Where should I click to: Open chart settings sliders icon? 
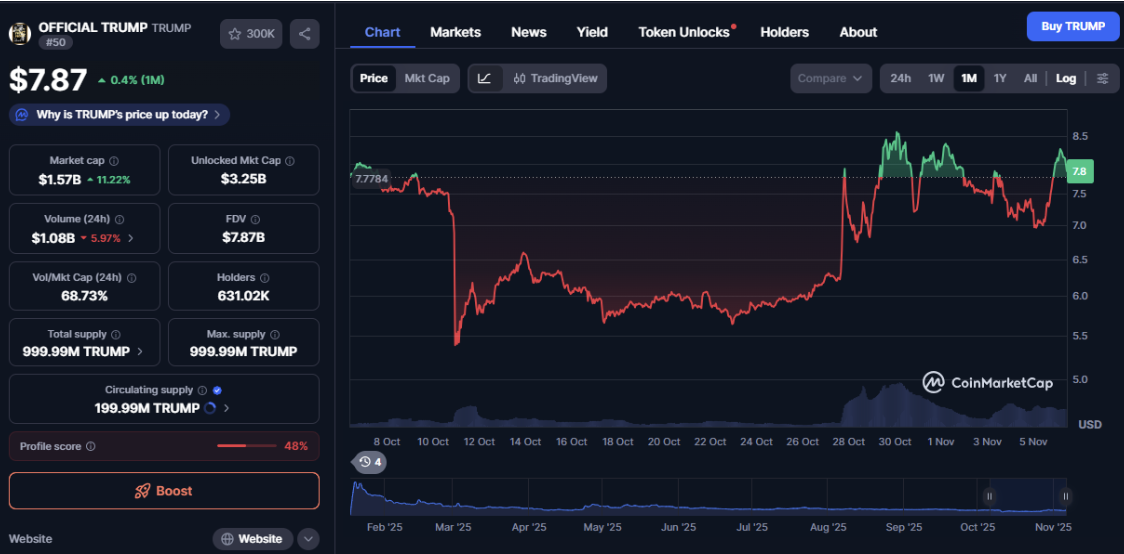[1102, 78]
